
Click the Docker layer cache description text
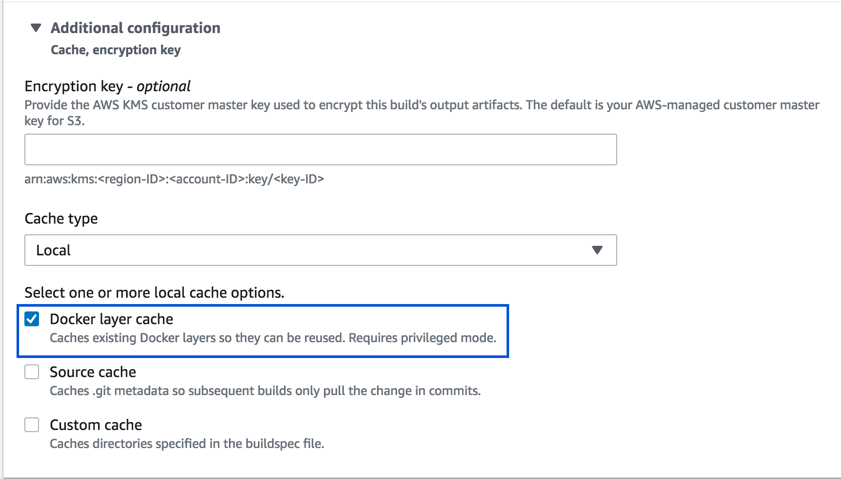tap(272, 338)
